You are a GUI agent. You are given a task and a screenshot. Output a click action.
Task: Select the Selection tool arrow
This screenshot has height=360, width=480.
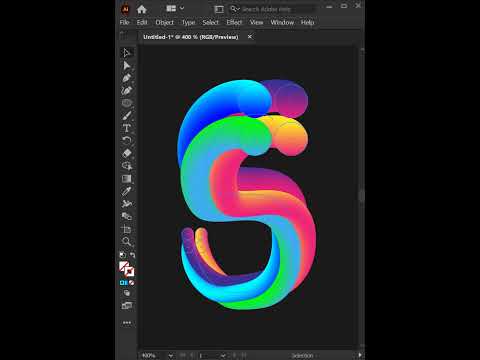click(127, 53)
